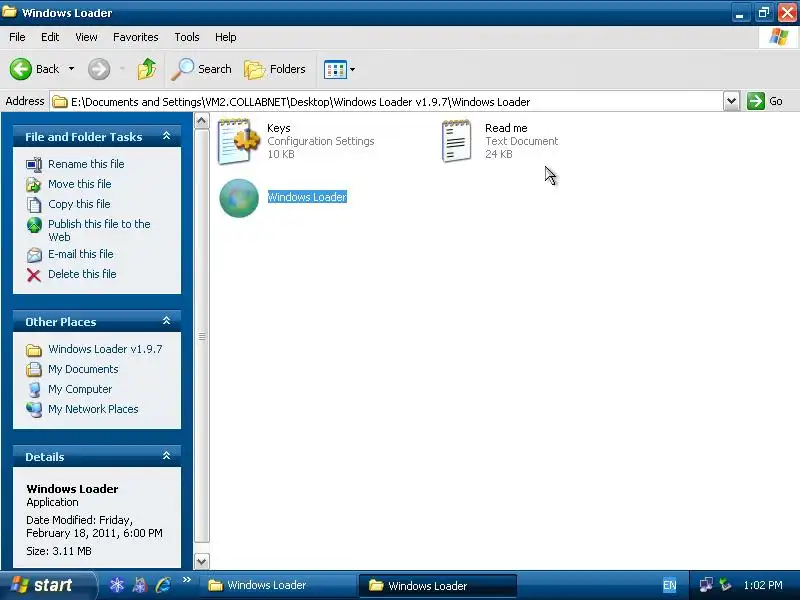Click the Rename this file icon

34,165
